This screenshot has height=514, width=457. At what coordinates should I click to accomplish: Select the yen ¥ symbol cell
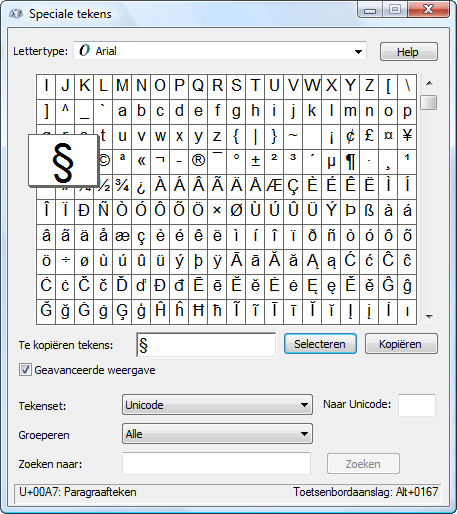point(407,137)
